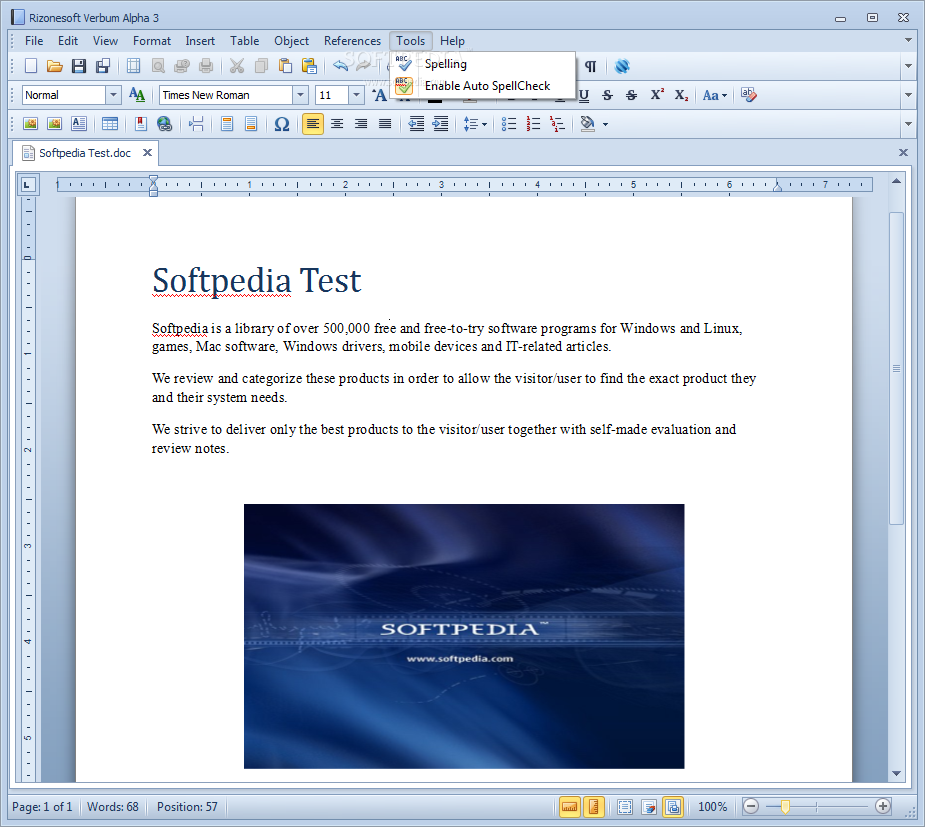Toggle justify text alignment

385,124
